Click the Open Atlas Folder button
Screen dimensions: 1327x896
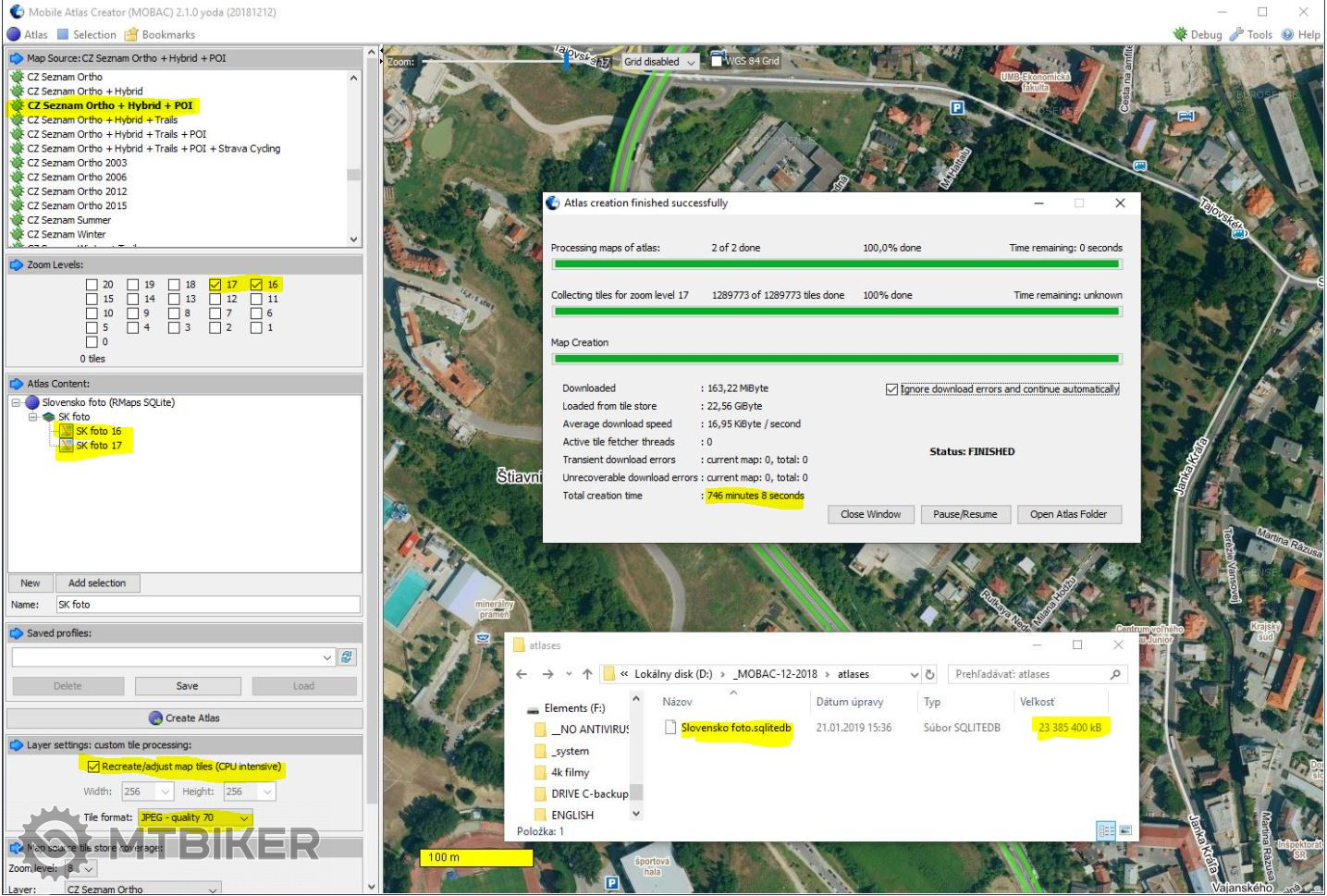click(x=1068, y=515)
